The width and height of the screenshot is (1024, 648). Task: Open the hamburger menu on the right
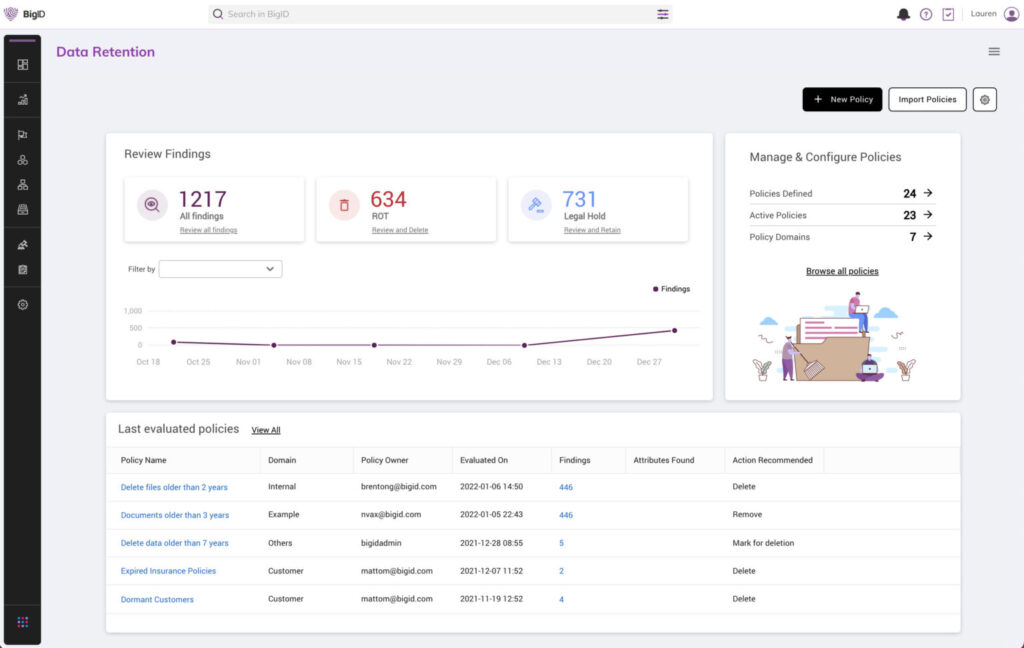coord(993,52)
